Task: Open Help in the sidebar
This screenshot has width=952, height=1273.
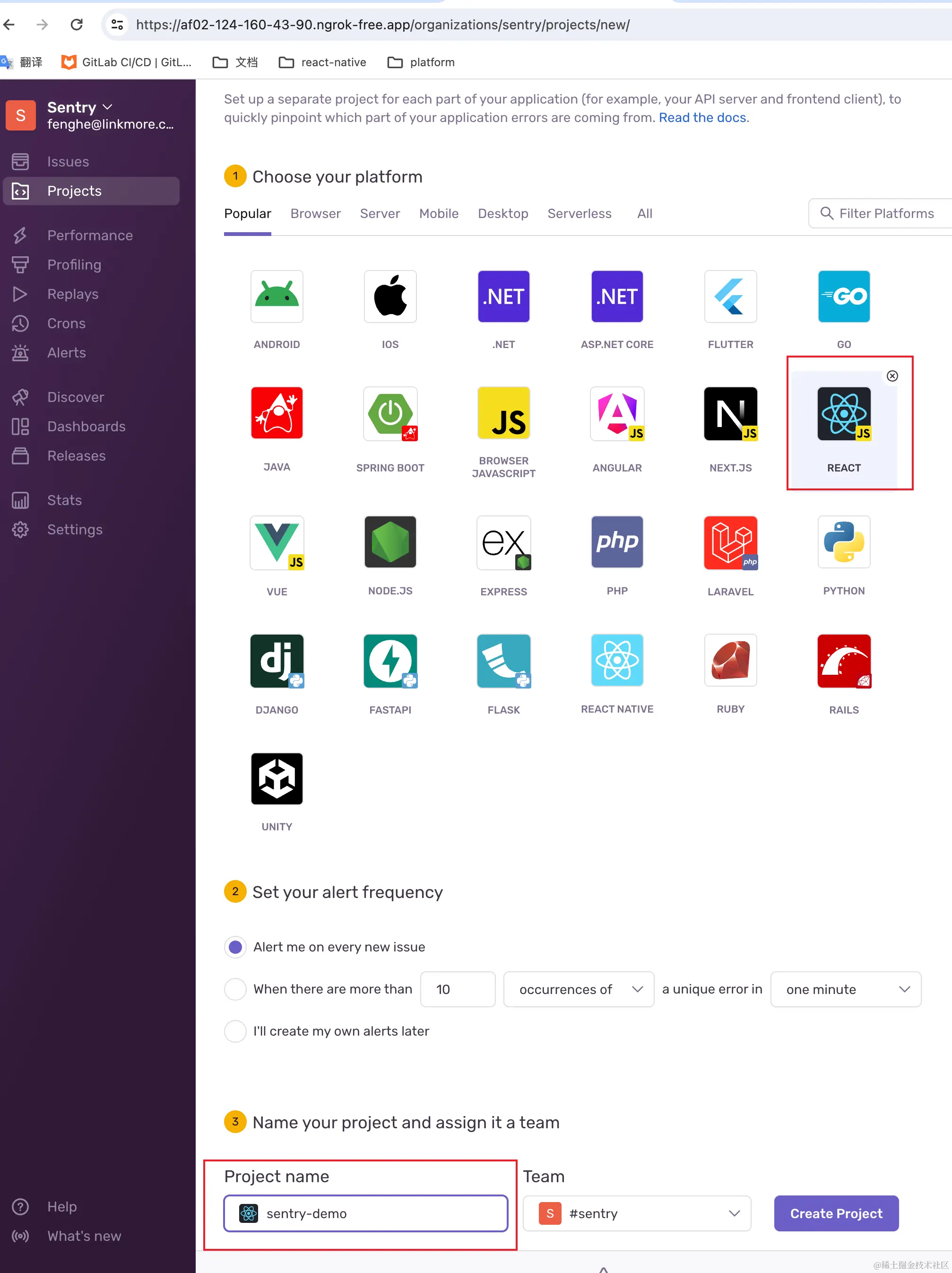Action: pyautogui.click(x=91, y=1206)
